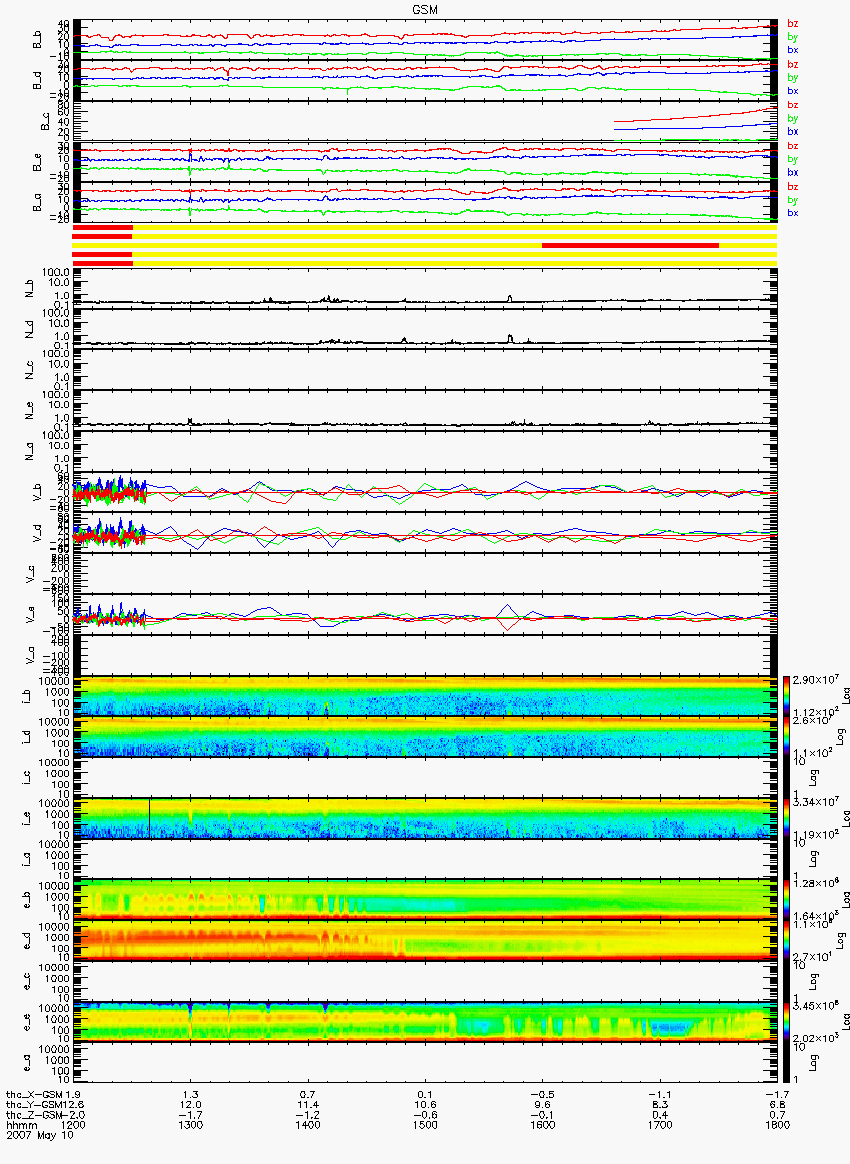The width and height of the screenshot is (850, 1164).
Task: Click the 1600 time tick label
Action: pyautogui.click(x=543, y=1125)
